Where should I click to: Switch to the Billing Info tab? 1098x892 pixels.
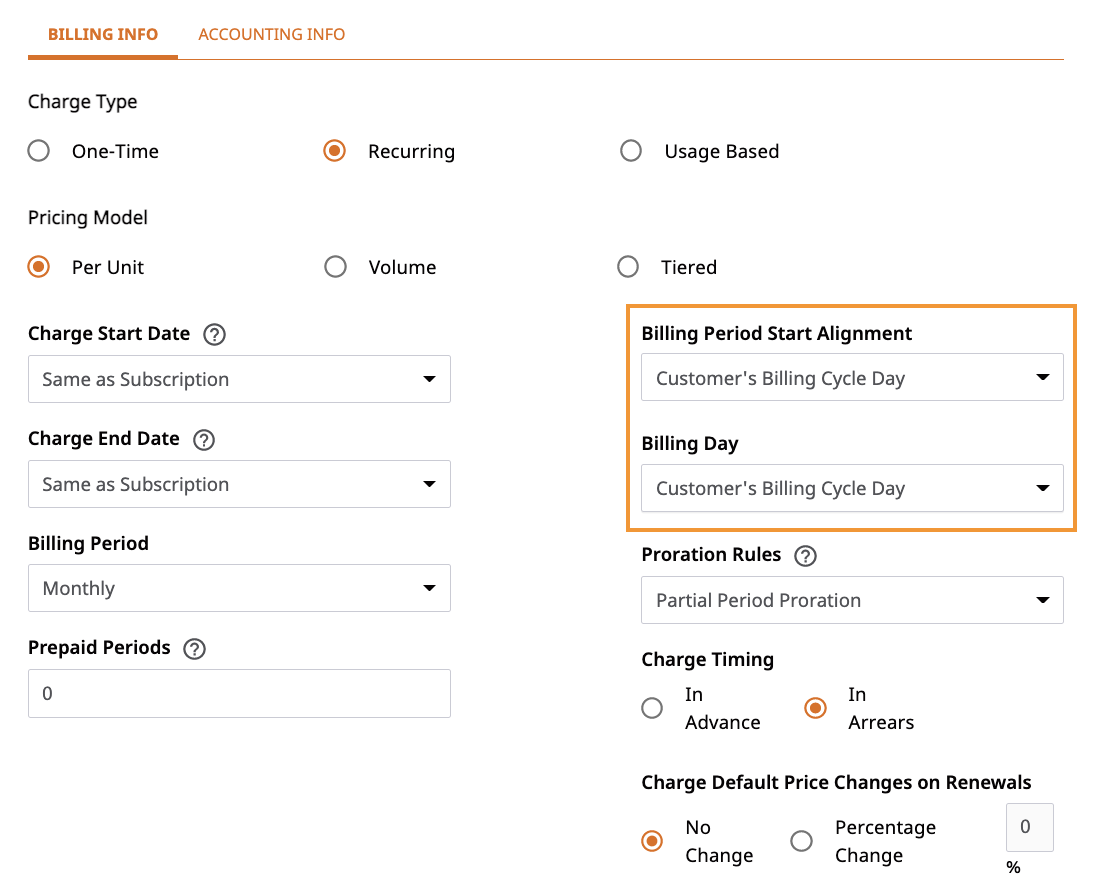[103, 34]
